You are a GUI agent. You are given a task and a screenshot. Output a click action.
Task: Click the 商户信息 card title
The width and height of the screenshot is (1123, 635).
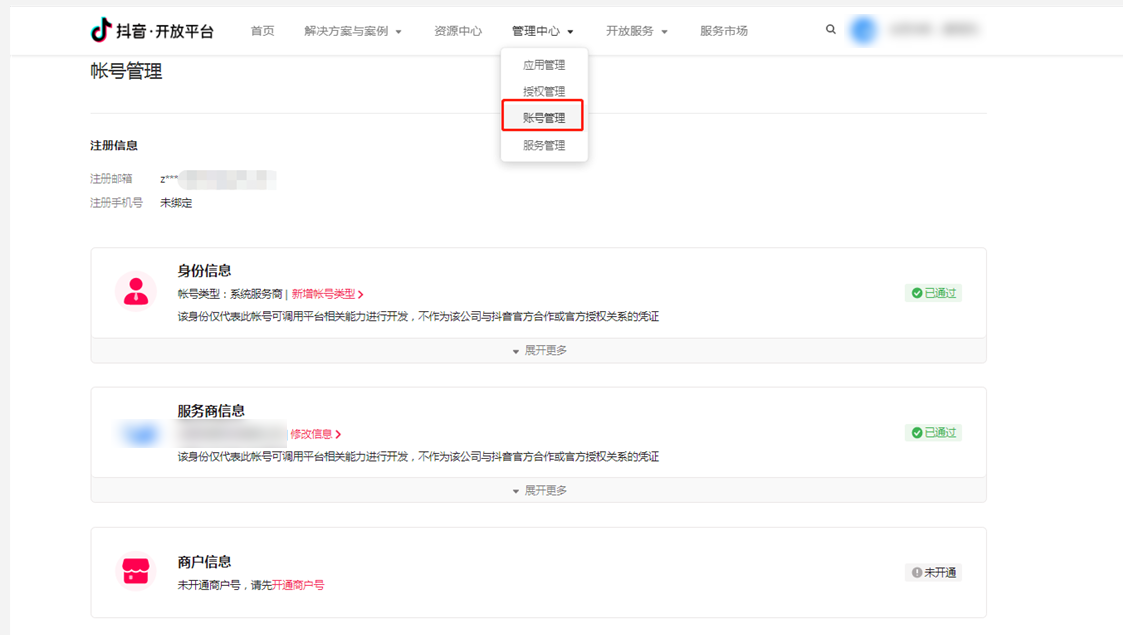click(204, 562)
